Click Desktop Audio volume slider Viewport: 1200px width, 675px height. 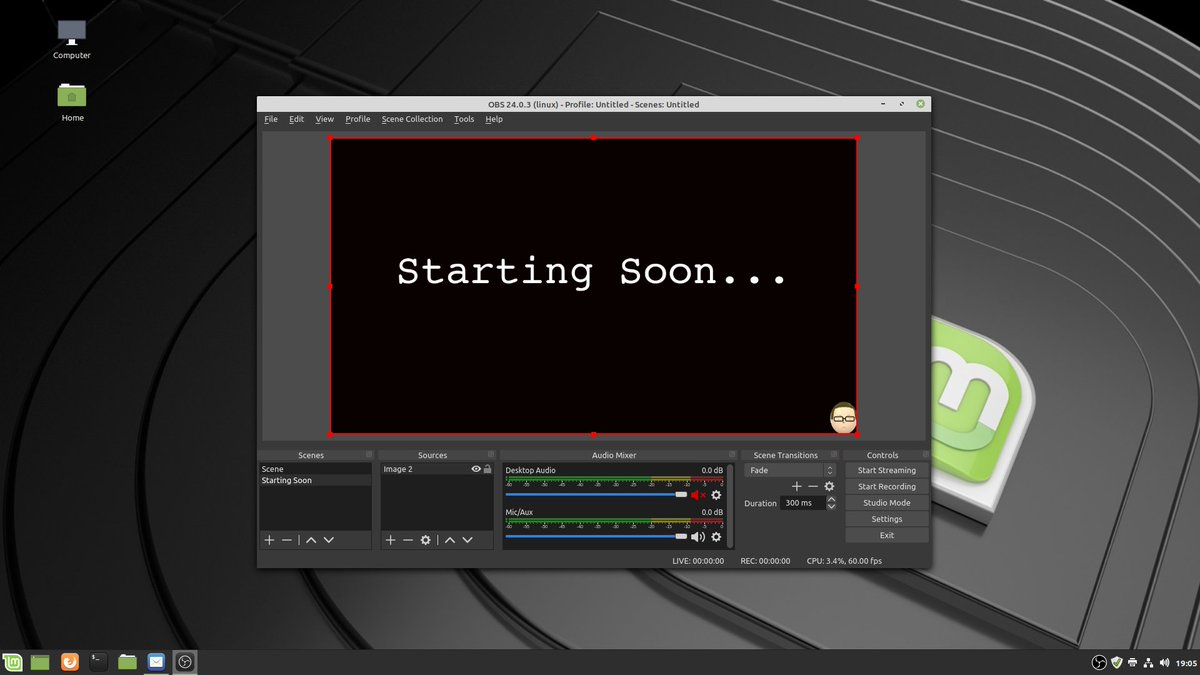pos(596,494)
